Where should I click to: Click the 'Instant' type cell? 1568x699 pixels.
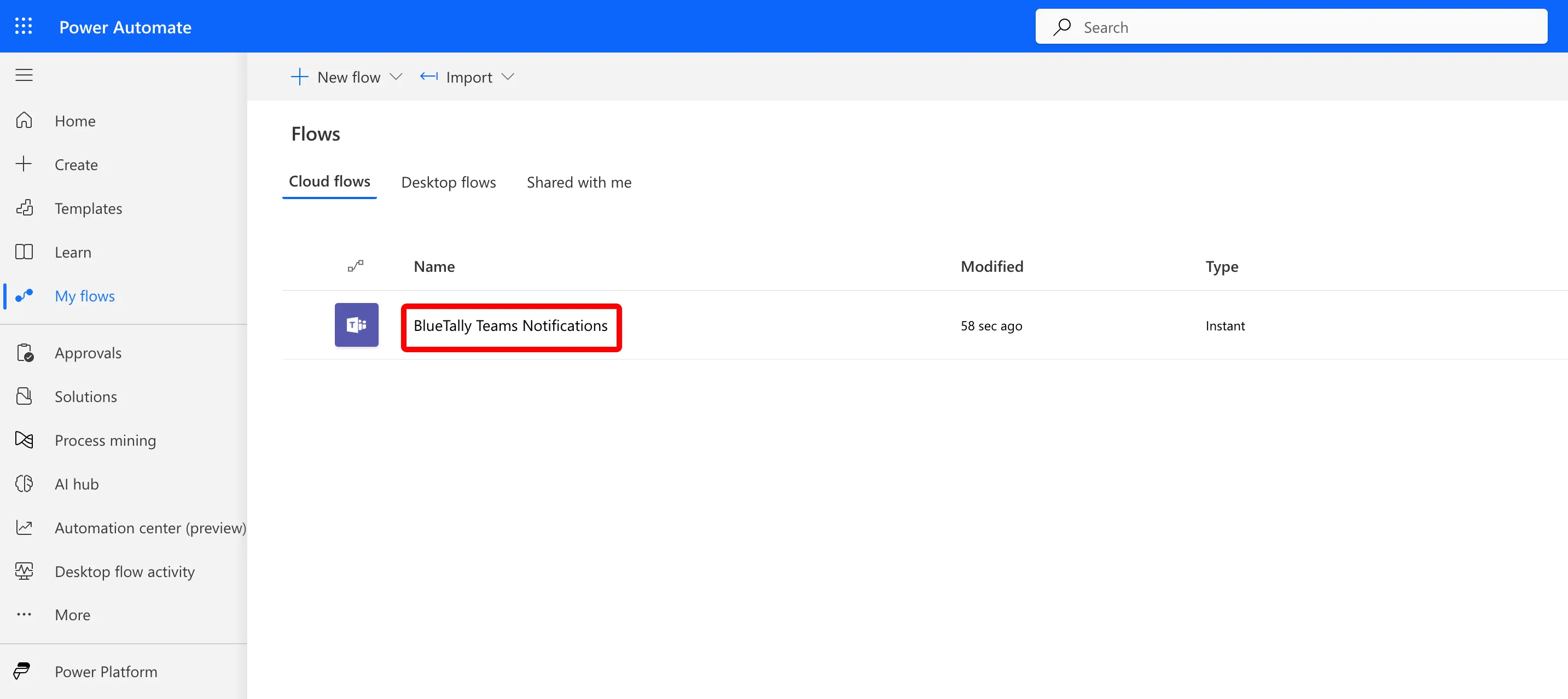(1225, 325)
